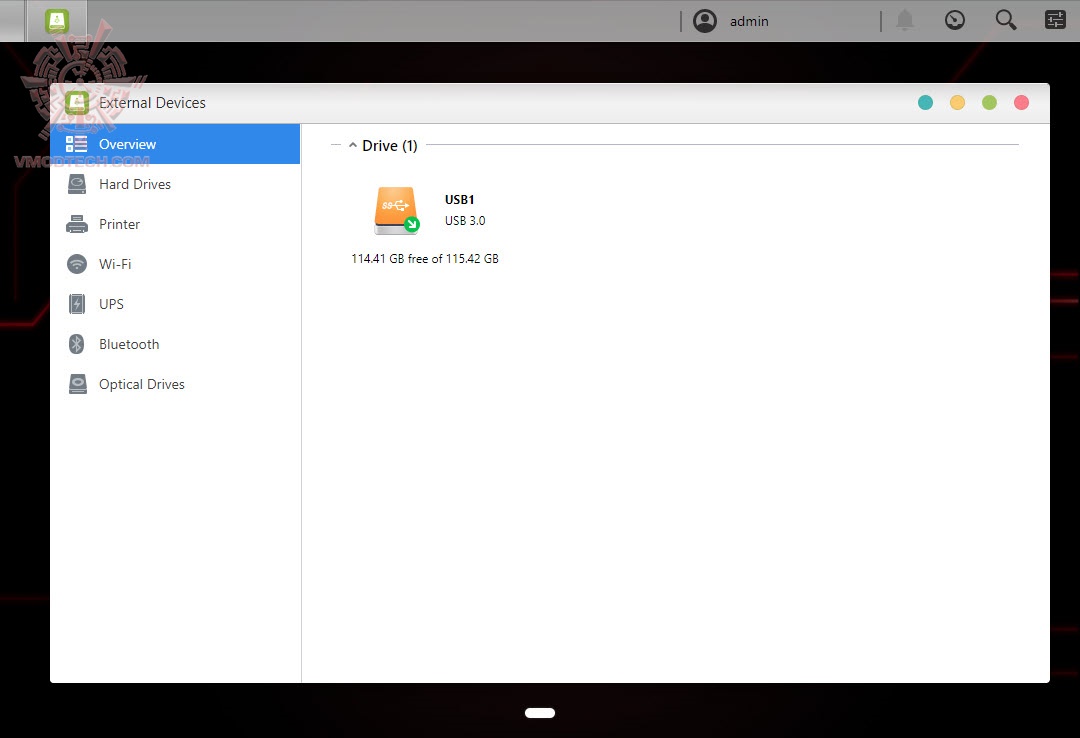The width and height of the screenshot is (1080, 738).
Task: Open the Printer section
Action: pos(175,224)
